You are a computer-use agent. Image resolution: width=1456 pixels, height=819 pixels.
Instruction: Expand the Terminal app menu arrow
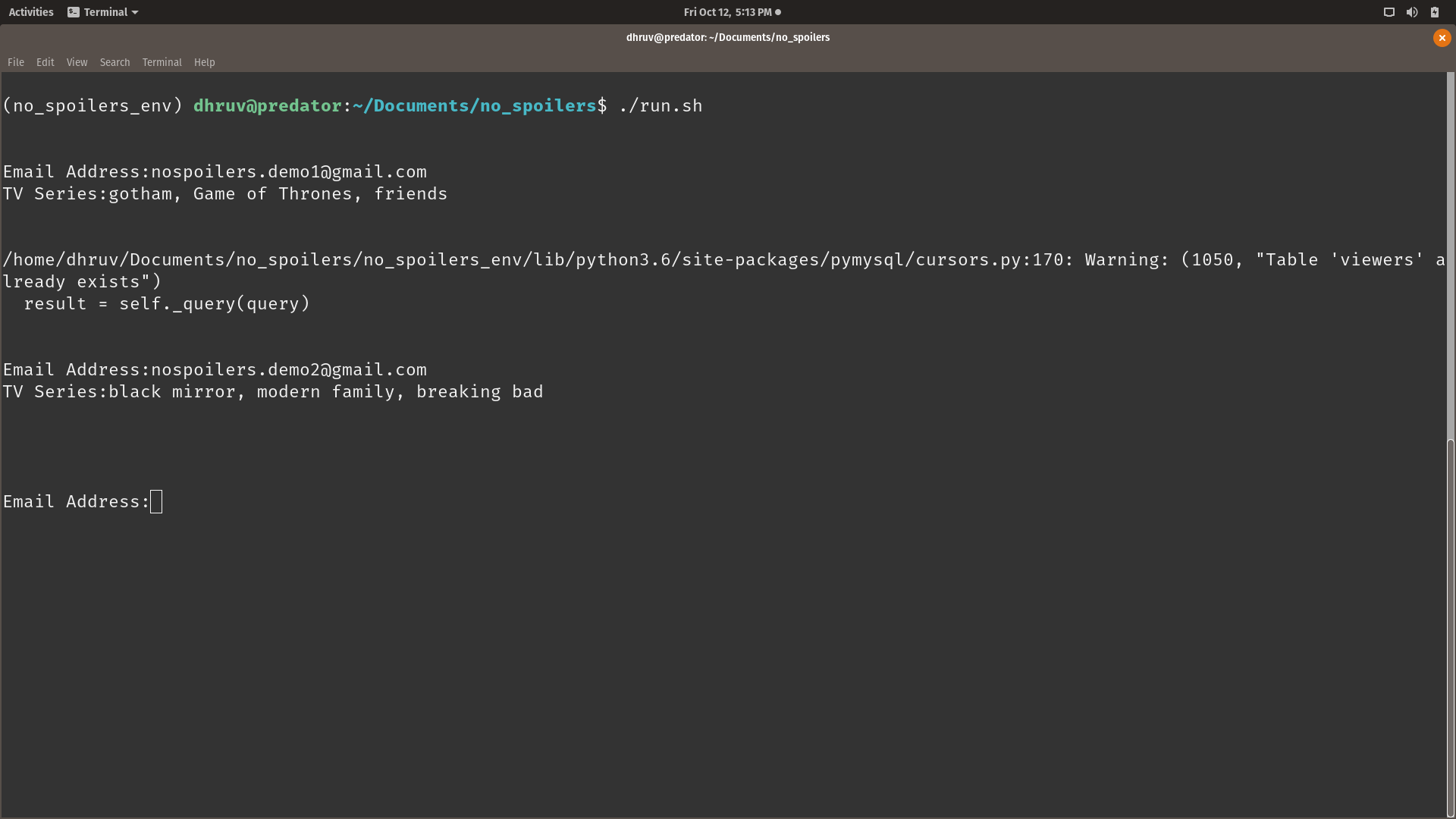point(135,12)
